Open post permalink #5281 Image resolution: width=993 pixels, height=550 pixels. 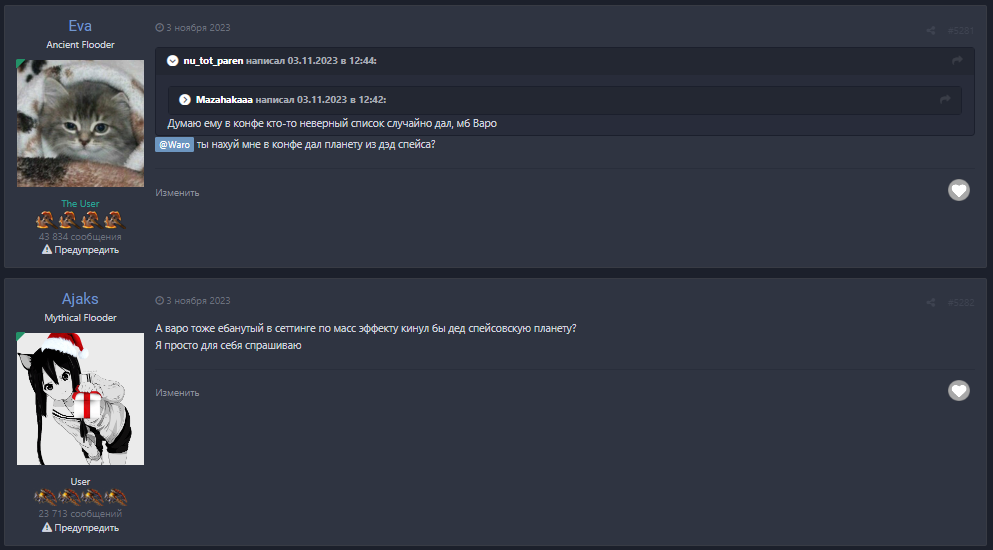[960, 31]
